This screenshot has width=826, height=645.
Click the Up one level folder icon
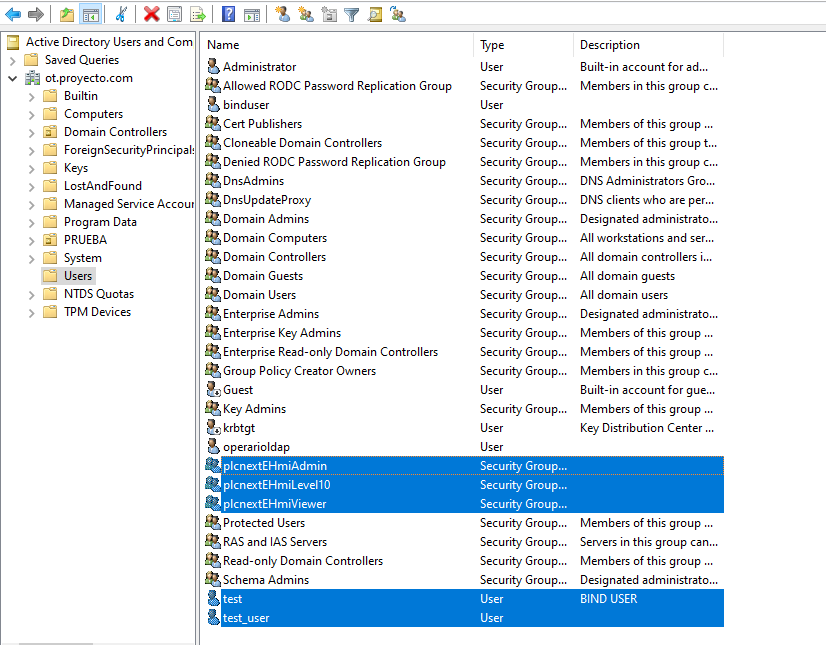(x=67, y=14)
